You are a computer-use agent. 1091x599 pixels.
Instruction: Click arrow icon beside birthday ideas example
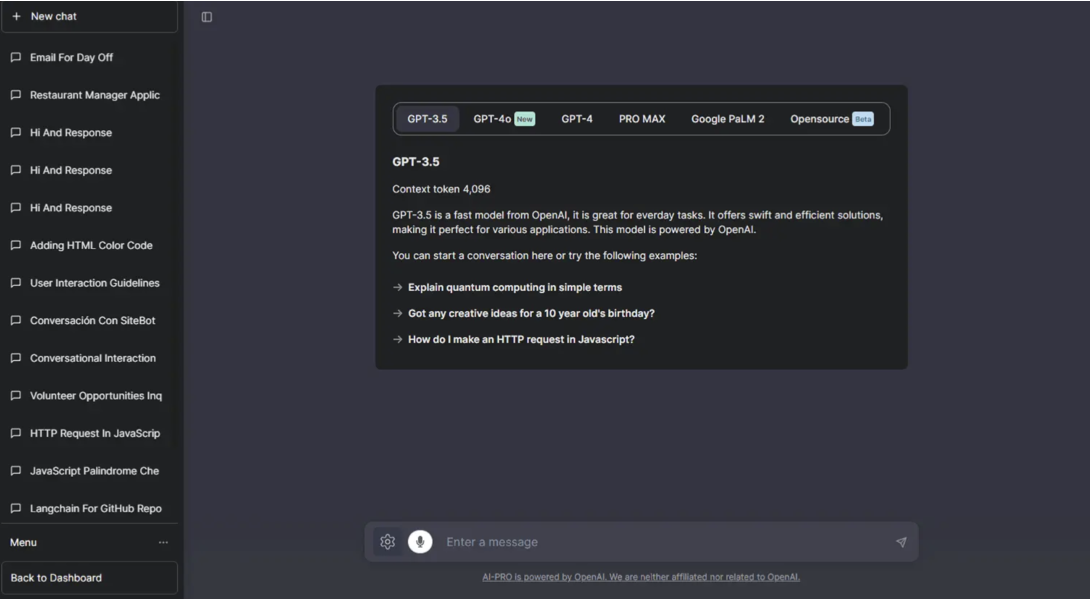tap(397, 313)
